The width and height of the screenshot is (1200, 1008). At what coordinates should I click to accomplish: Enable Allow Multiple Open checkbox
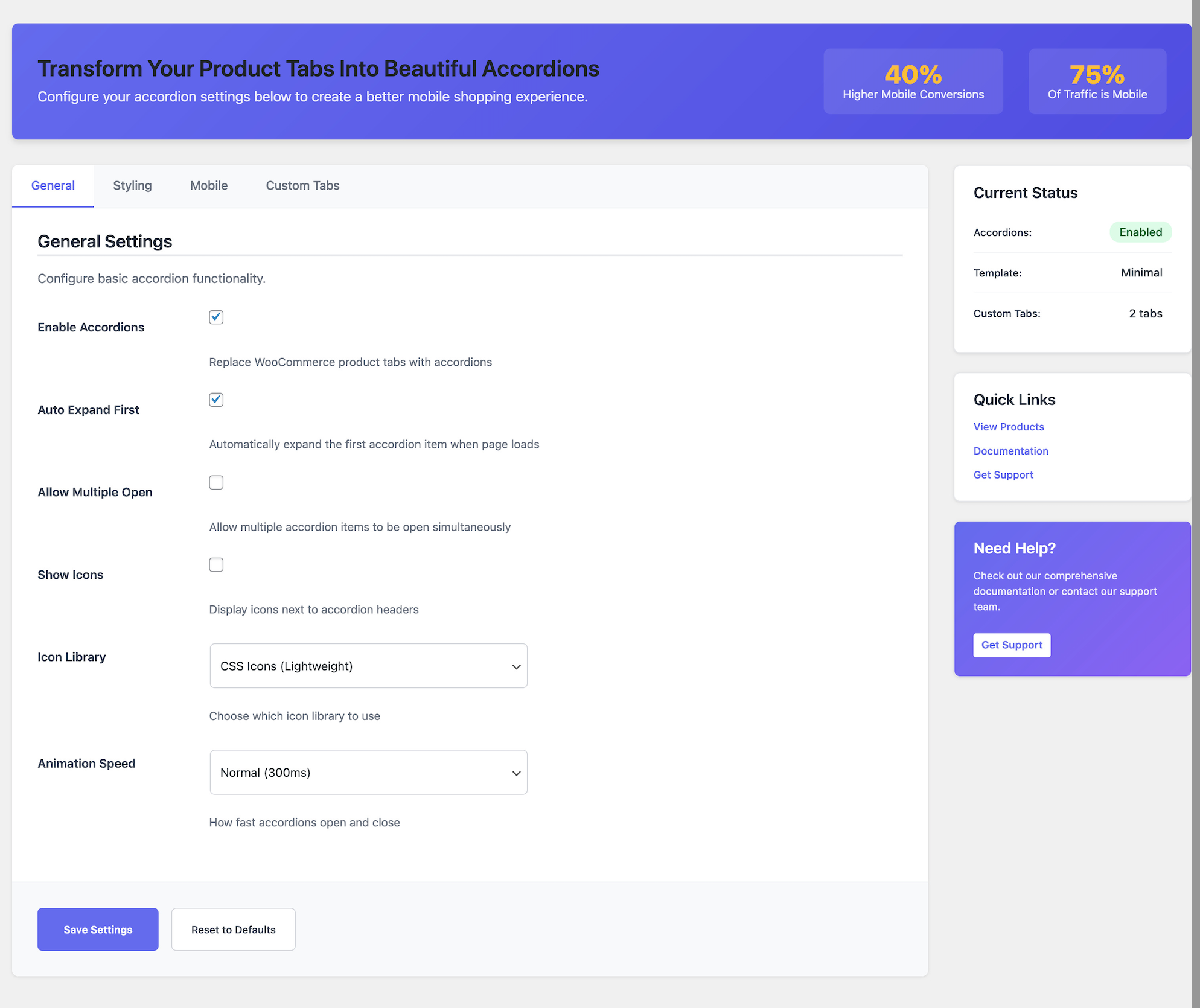[216, 482]
